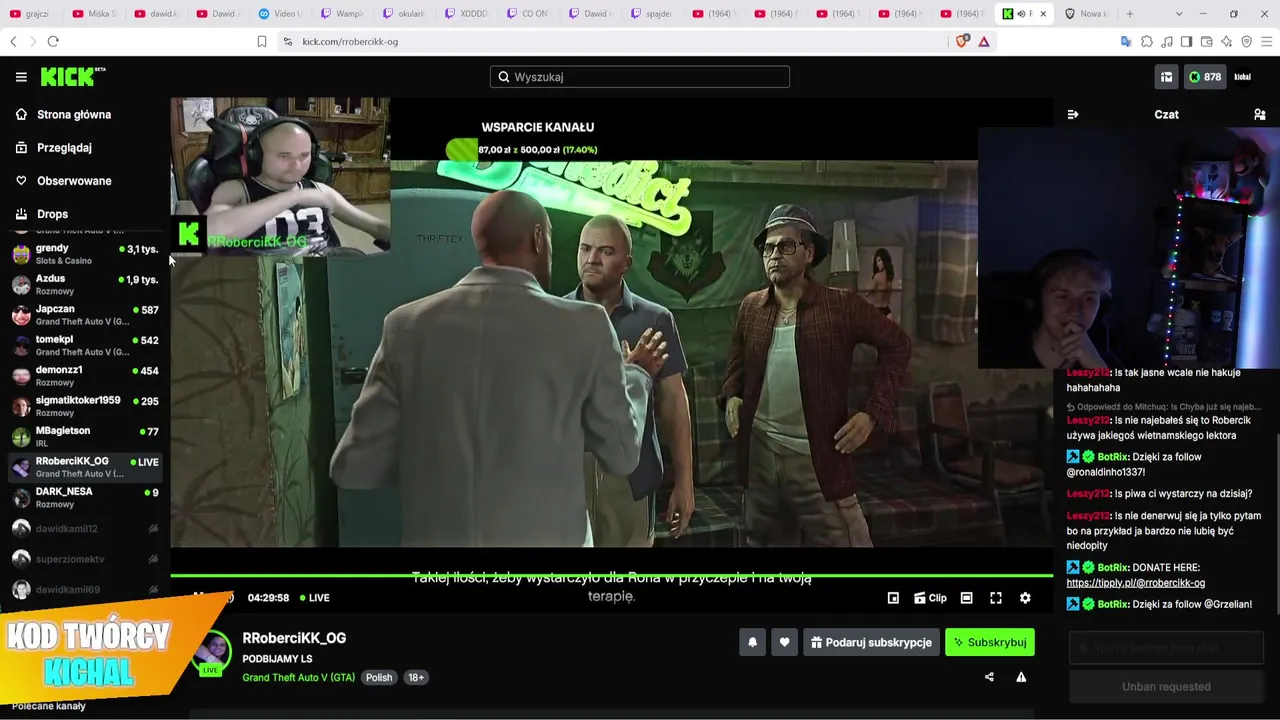Viewport: 1280px width, 720px height.
Task: Share the stream using the share icon
Action: click(989, 677)
